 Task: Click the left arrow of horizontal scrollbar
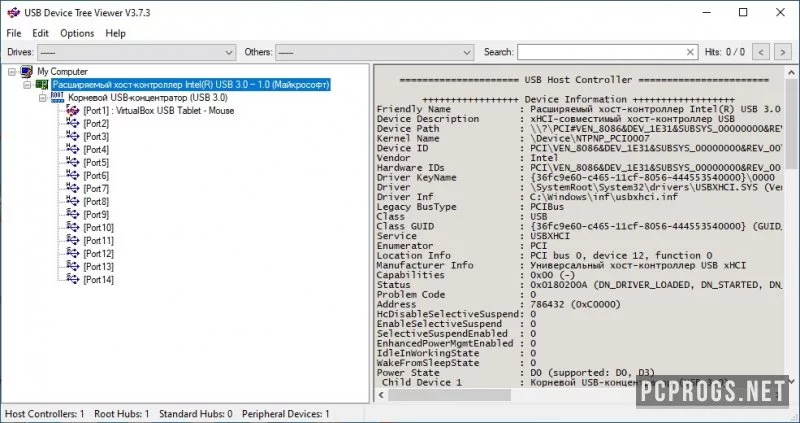pyautogui.click(x=382, y=395)
